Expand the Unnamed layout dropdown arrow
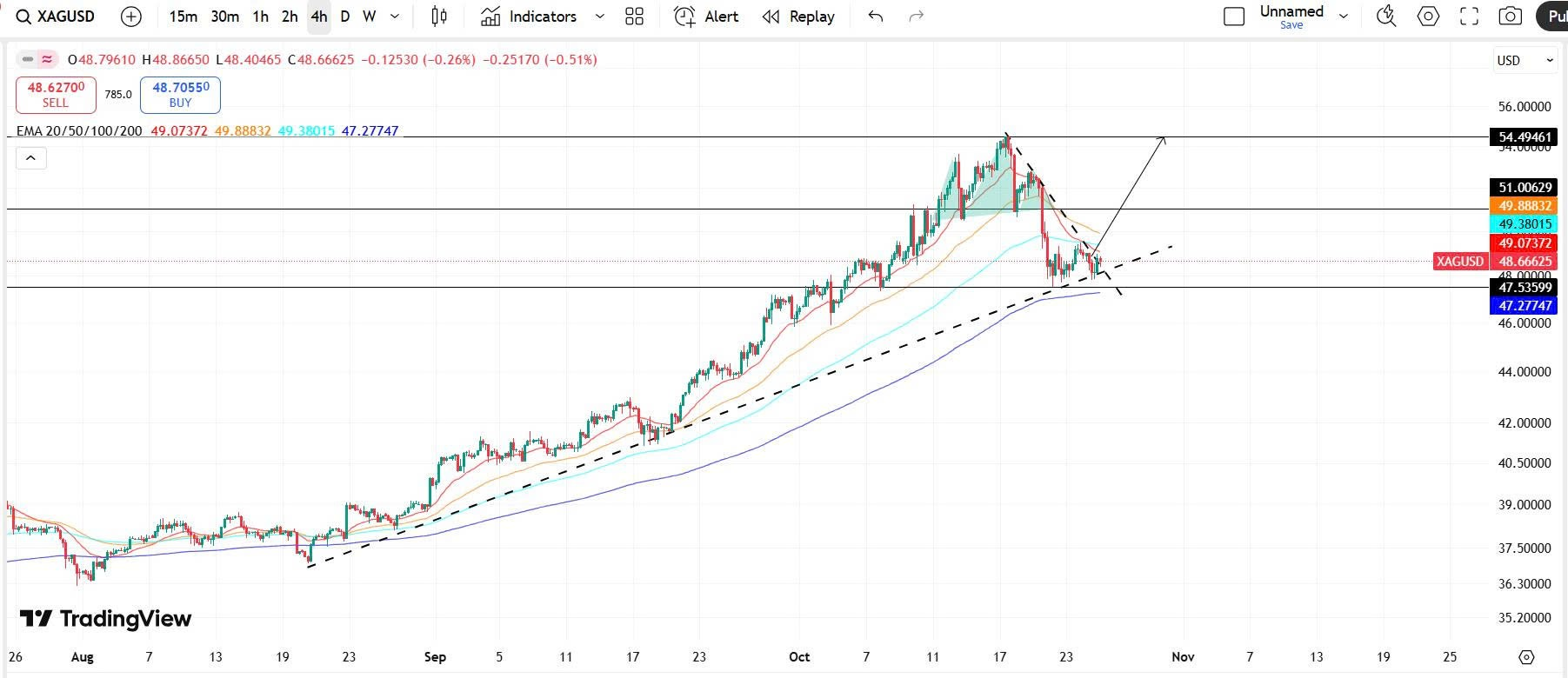1568x678 pixels. tap(1344, 17)
